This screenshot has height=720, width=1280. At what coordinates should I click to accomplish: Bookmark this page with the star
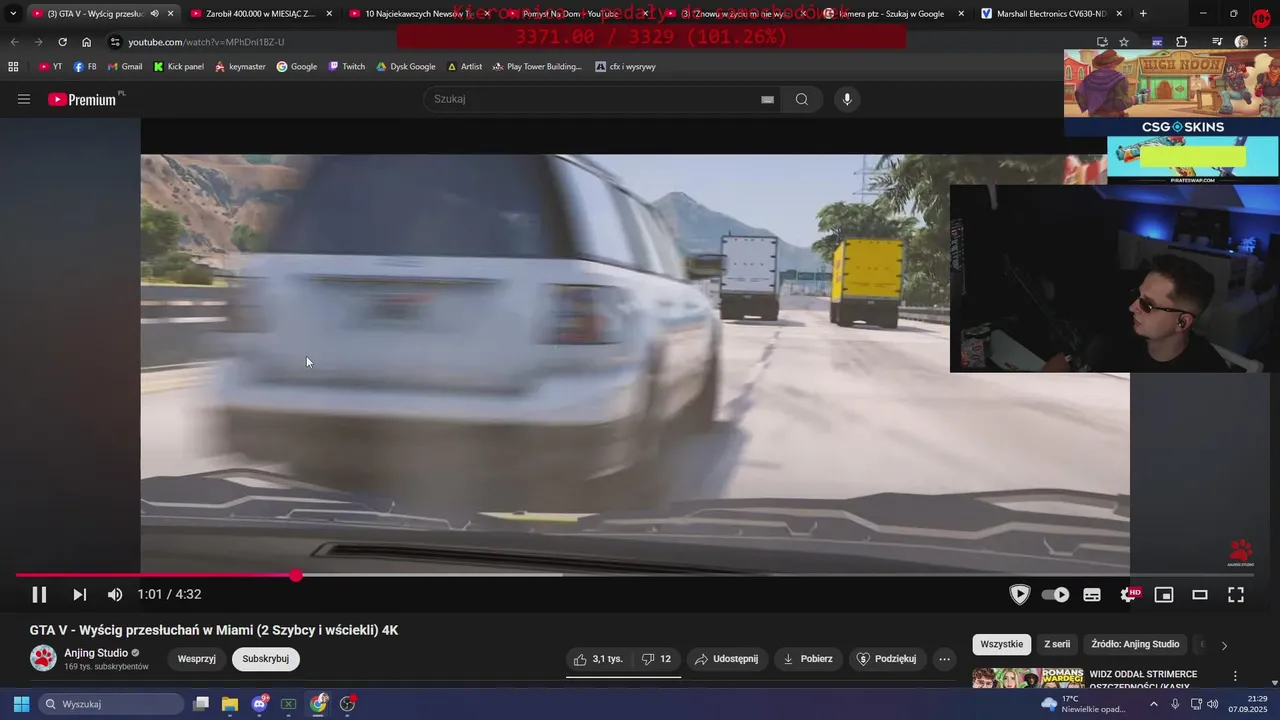[x=1124, y=42]
